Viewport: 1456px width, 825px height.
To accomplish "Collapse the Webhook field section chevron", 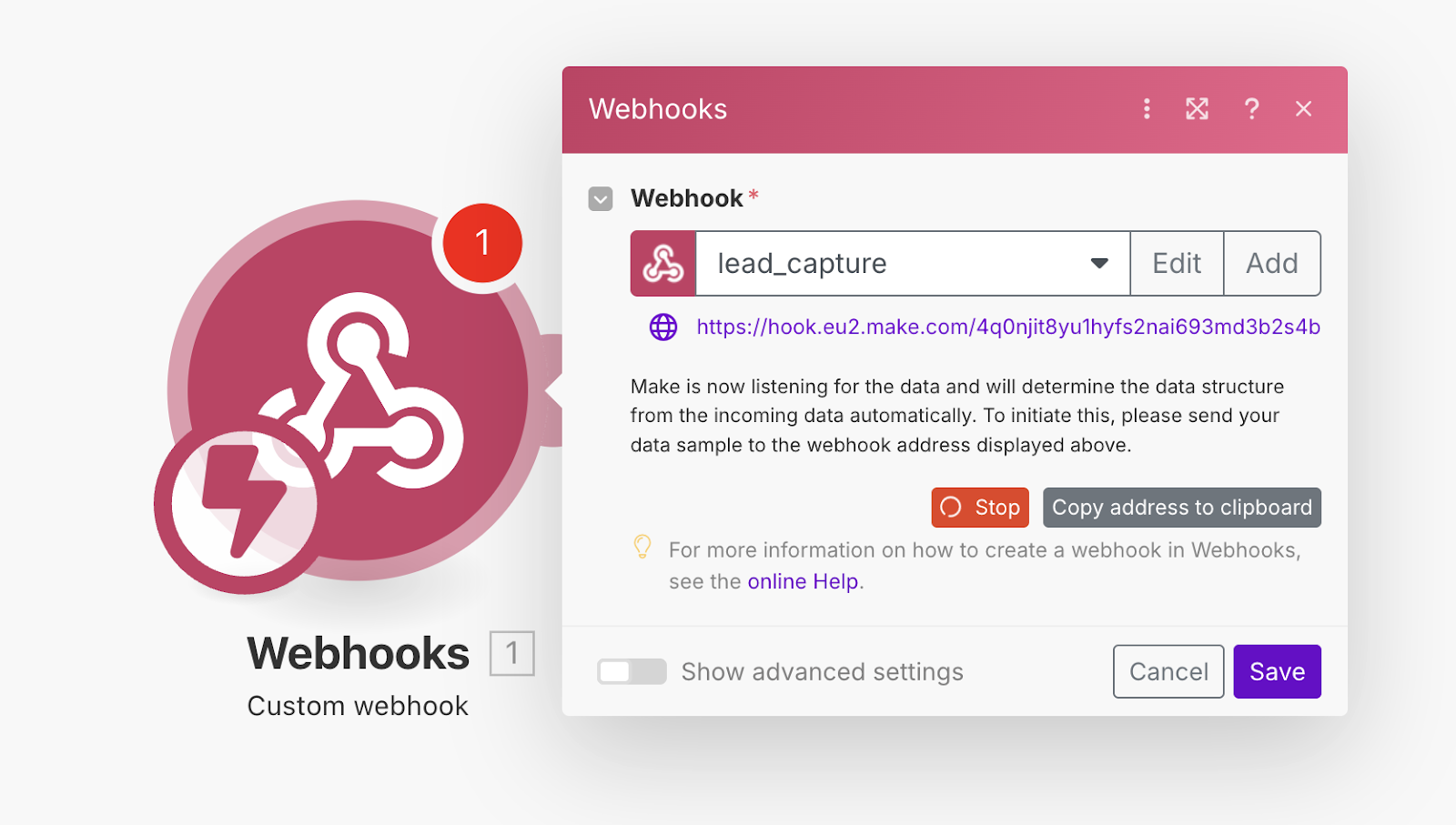I will (x=601, y=198).
